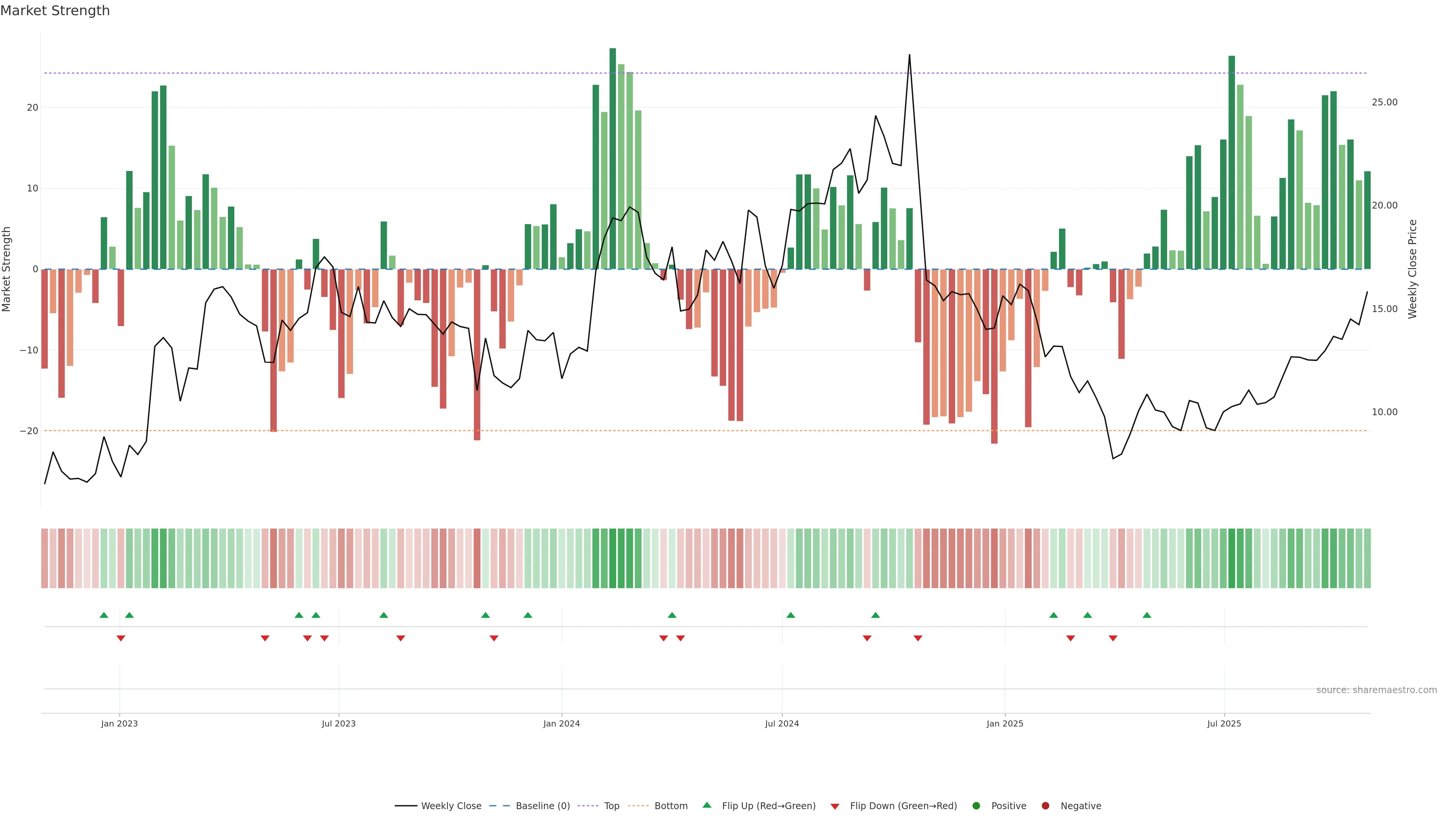Click Jul 2024 x-axis label
Image resolution: width=1456 pixels, height=819 pixels.
point(782,723)
